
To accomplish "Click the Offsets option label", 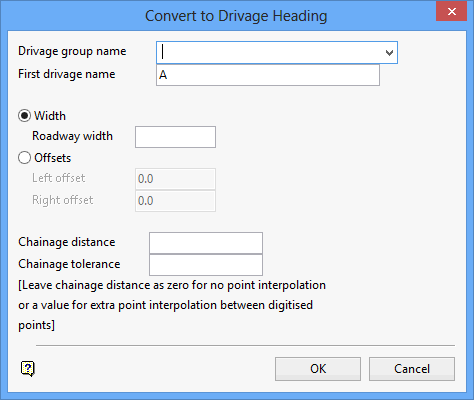I will [x=53, y=158].
